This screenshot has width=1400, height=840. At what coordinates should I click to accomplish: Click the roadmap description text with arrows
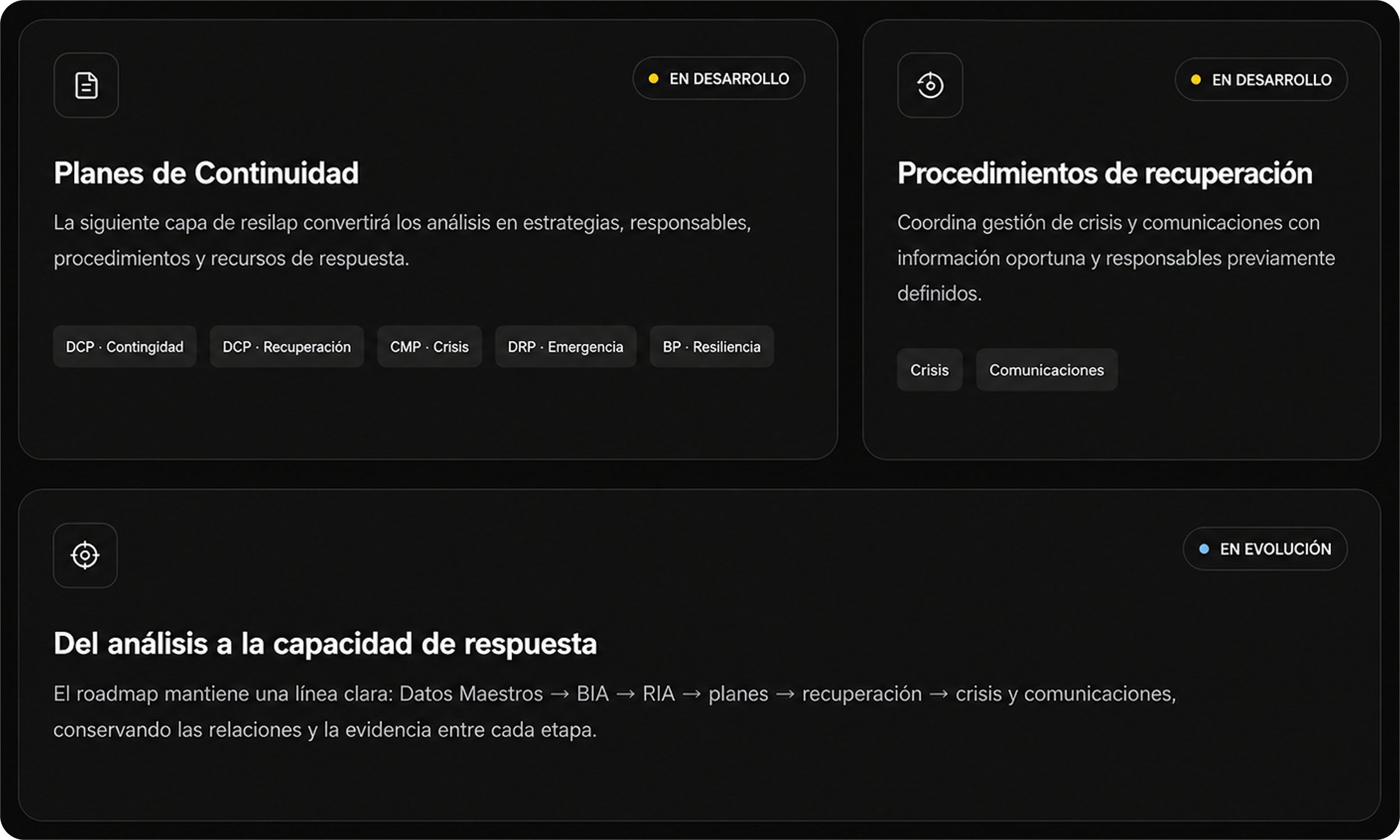point(615,711)
